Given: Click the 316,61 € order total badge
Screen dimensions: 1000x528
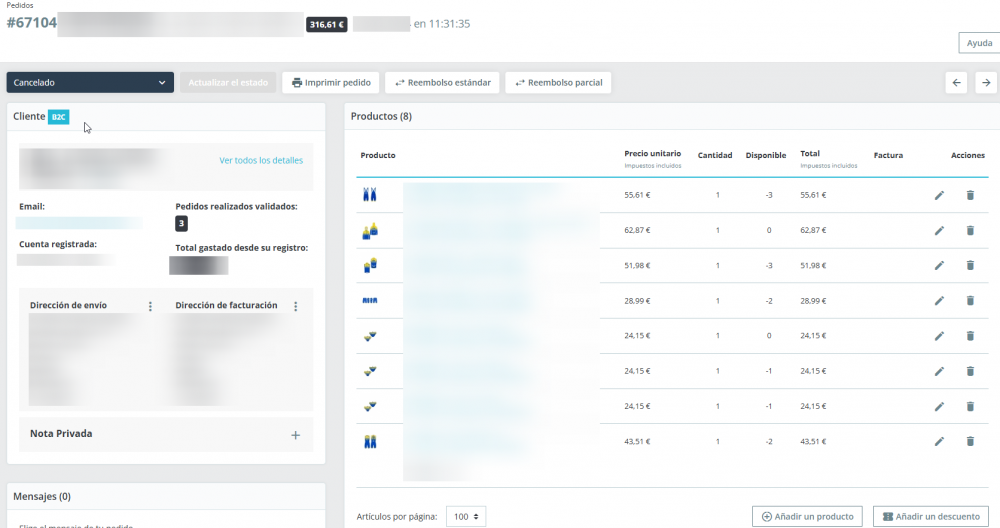Looking at the screenshot, I should (327, 24).
